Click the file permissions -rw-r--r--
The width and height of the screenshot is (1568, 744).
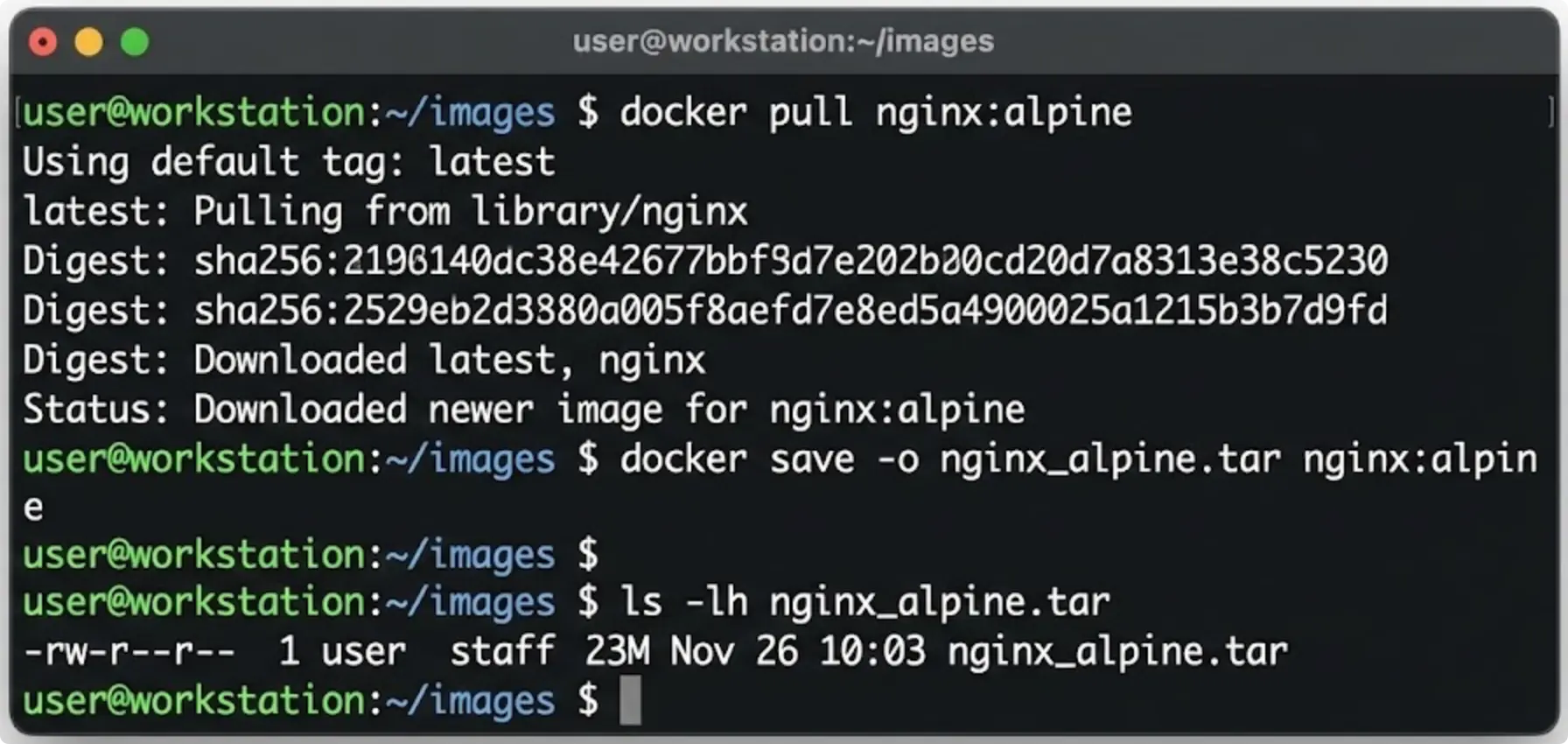[129, 652]
